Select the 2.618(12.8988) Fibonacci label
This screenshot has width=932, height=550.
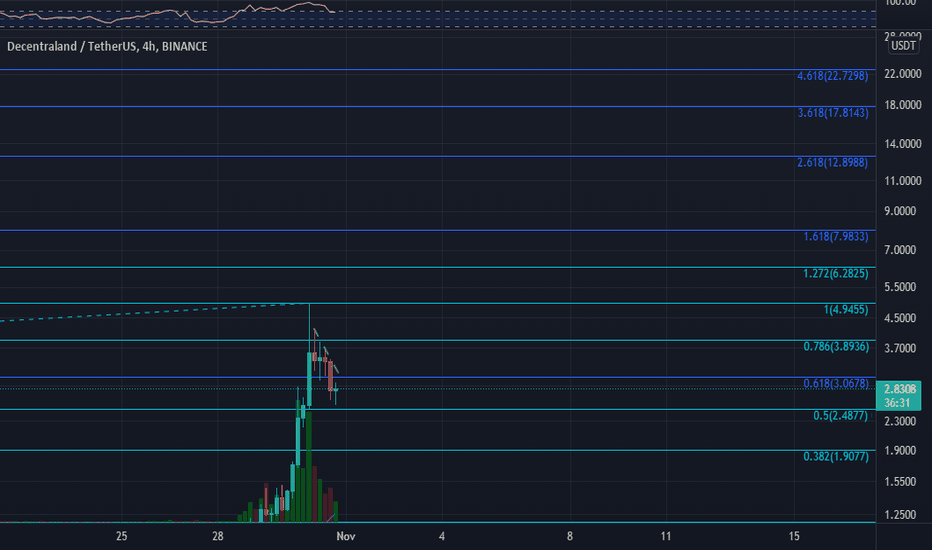tap(832, 163)
